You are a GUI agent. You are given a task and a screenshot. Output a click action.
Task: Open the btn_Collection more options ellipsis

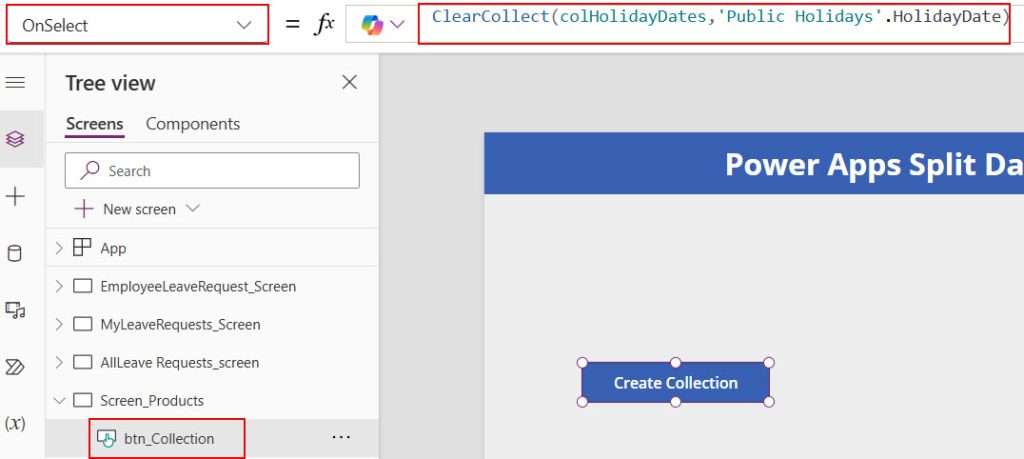(x=341, y=437)
